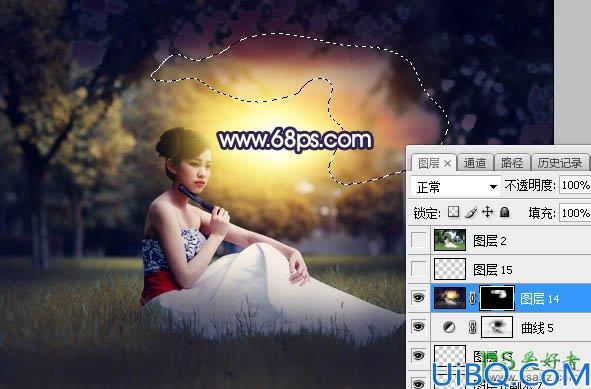This screenshot has width=591, height=389.
Task: Select the 图层 15 layer name
Action: 493,270
